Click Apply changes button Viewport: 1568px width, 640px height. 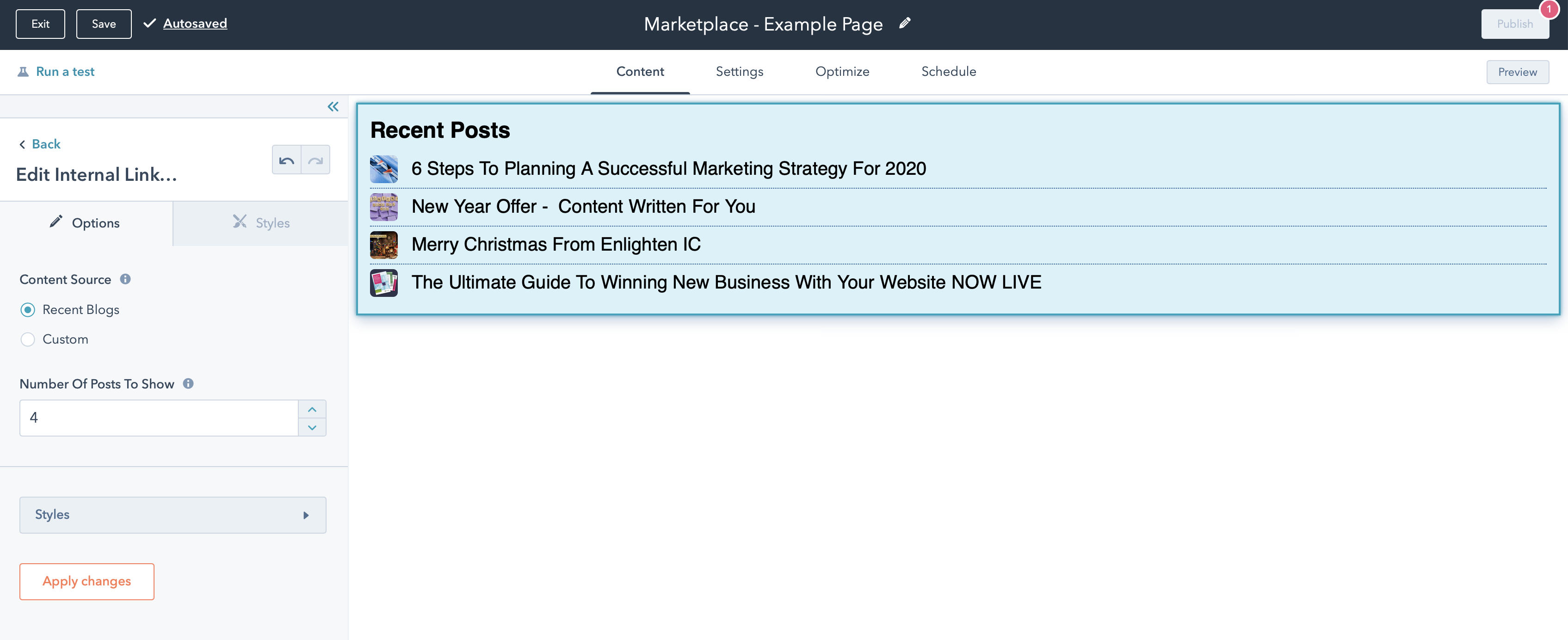pos(86,581)
